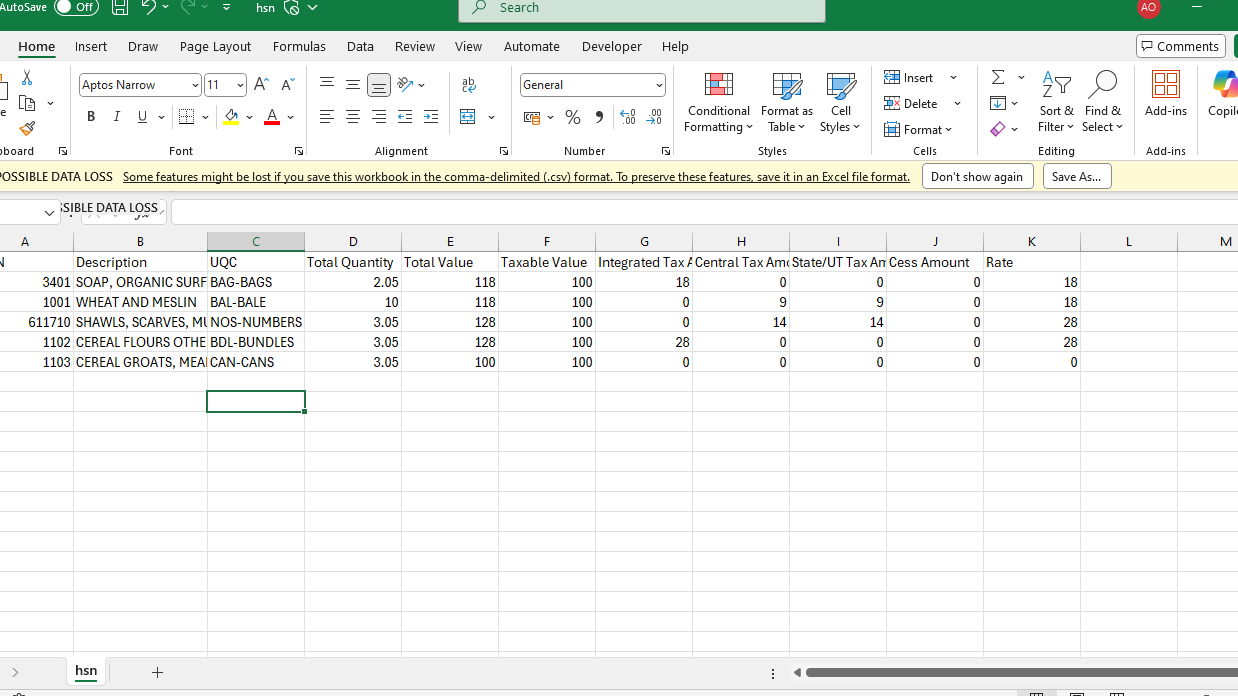The width and height of the screenshot is (1238, 696).
Task: Click the Don't show again button
Action: tap(977, 176)
